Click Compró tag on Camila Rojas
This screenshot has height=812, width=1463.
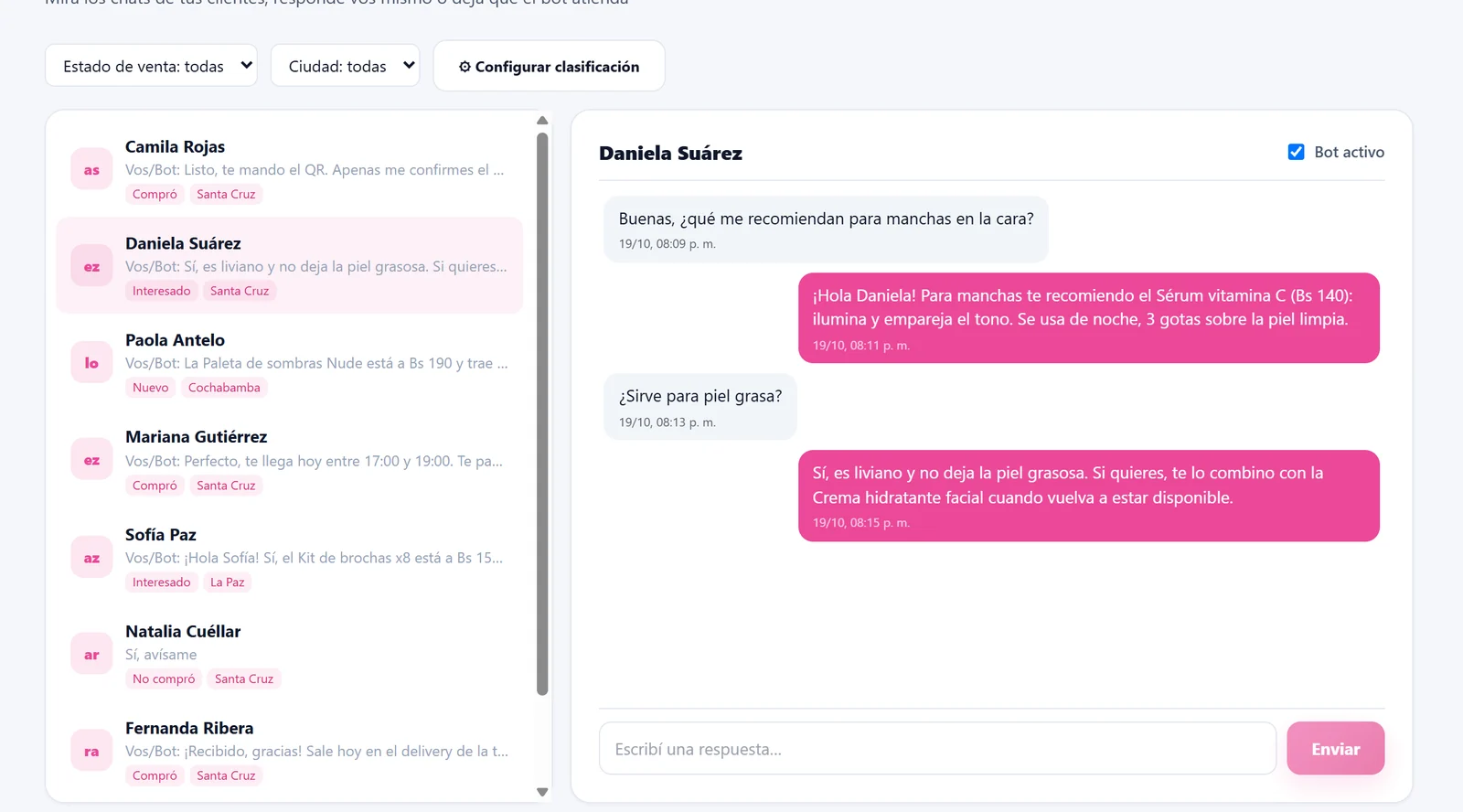pos(155,194)
